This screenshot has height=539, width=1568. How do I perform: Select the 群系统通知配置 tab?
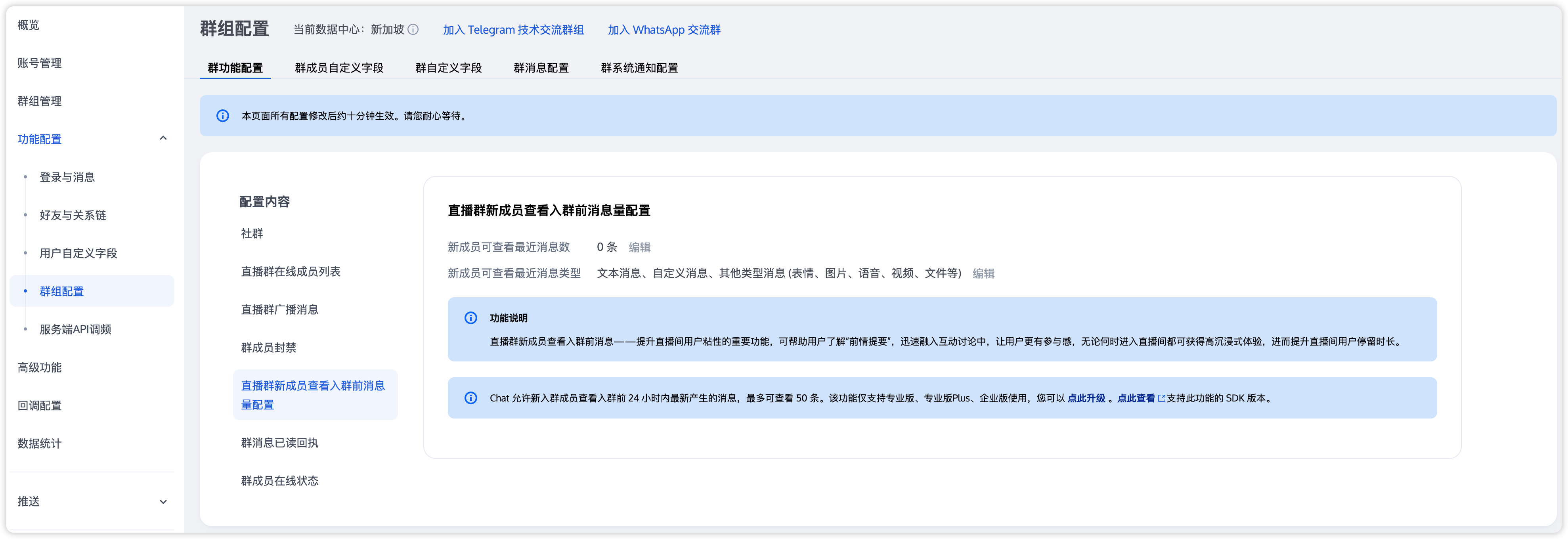click(x=639, y=67)
